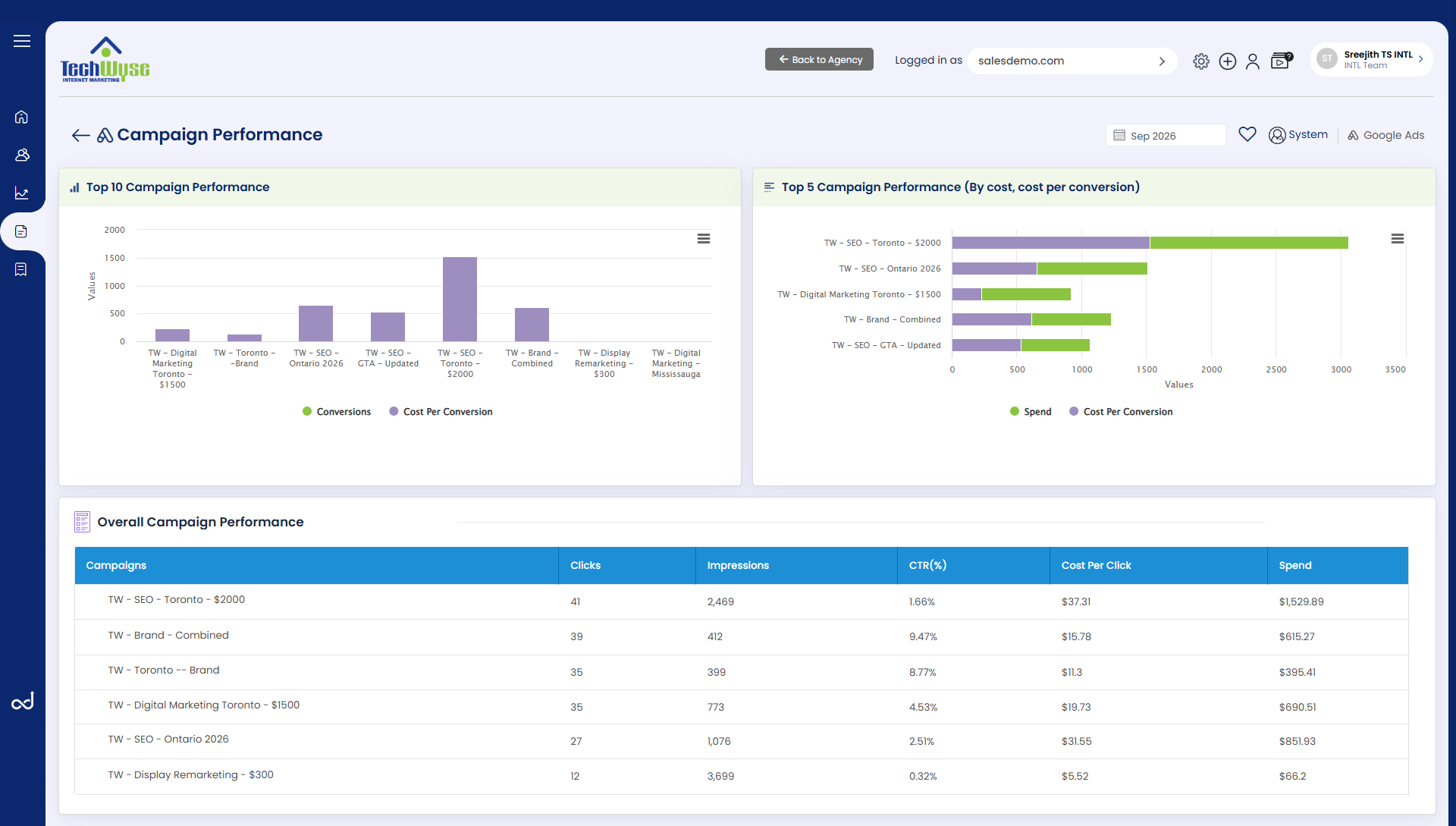Expand the Sreejith TS INTL user menu
This screenshot has width=1456, height=826.
(1371, 59)
